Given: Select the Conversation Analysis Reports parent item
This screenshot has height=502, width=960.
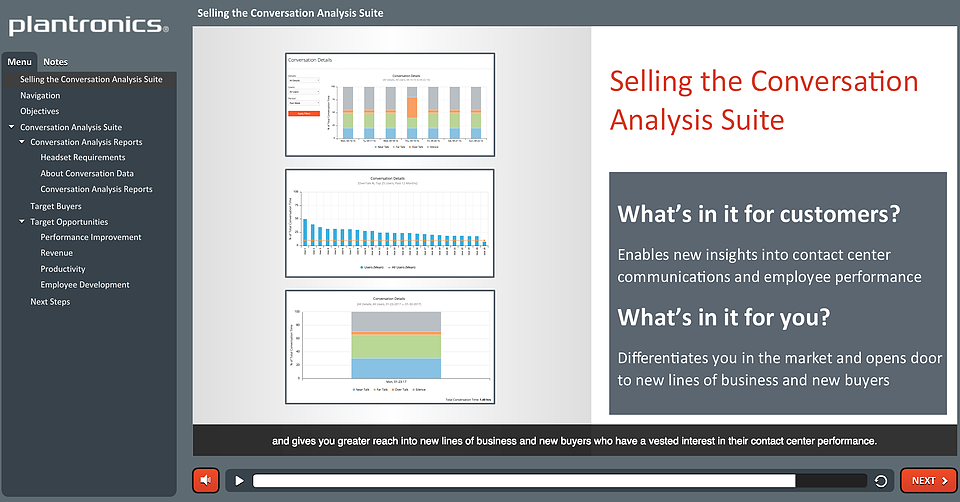Looking at the screenshot, I should [x=86, y=142].
